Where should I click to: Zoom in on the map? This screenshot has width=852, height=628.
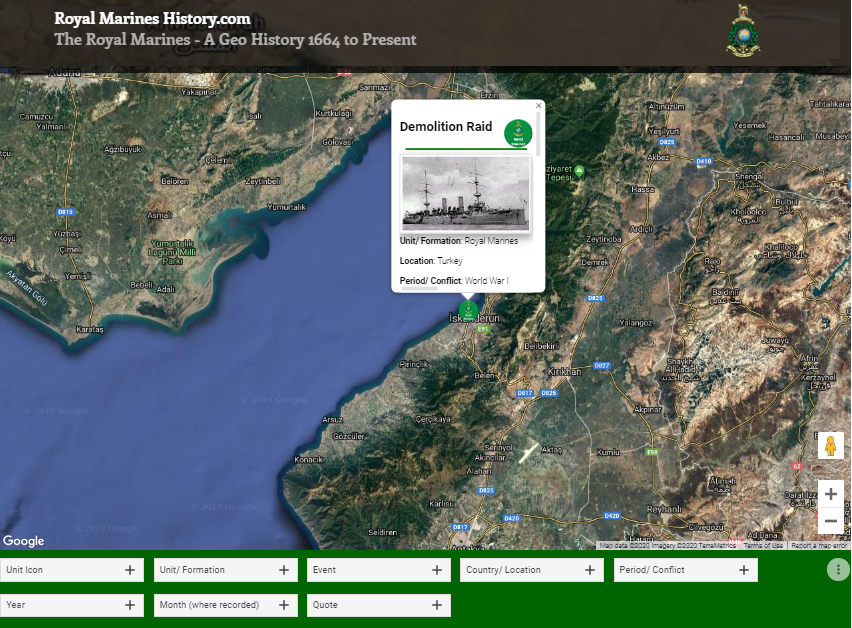pyautogui.click(x=830, y=494)
